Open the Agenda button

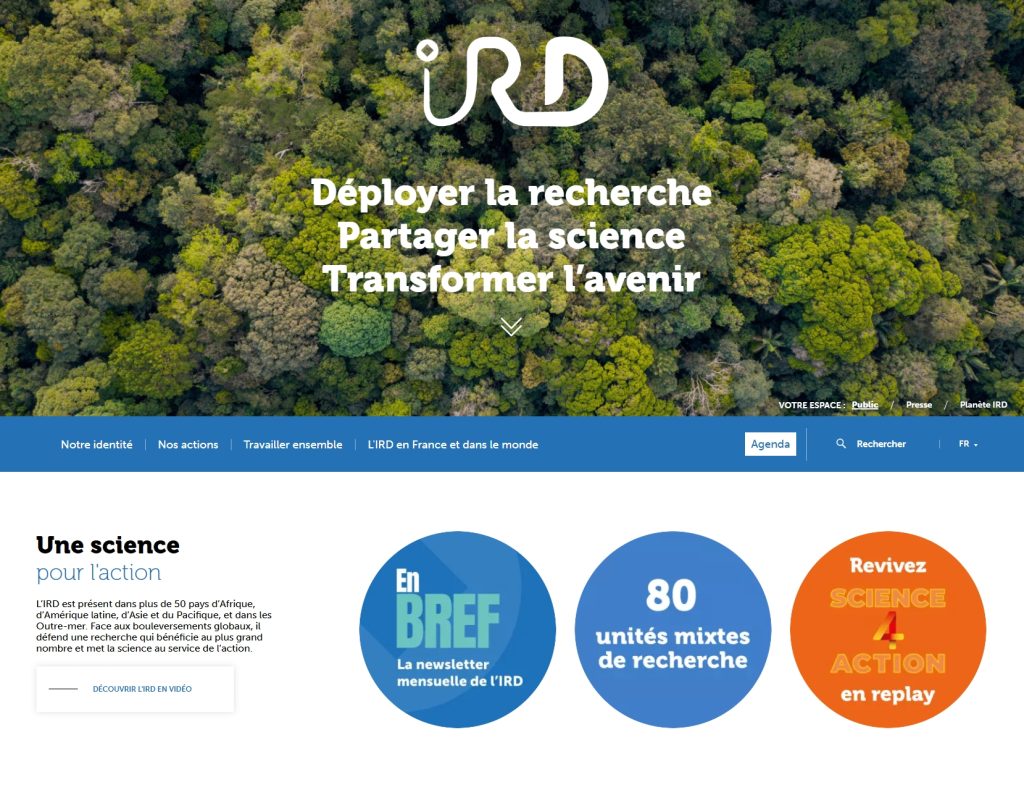[770, 444]
